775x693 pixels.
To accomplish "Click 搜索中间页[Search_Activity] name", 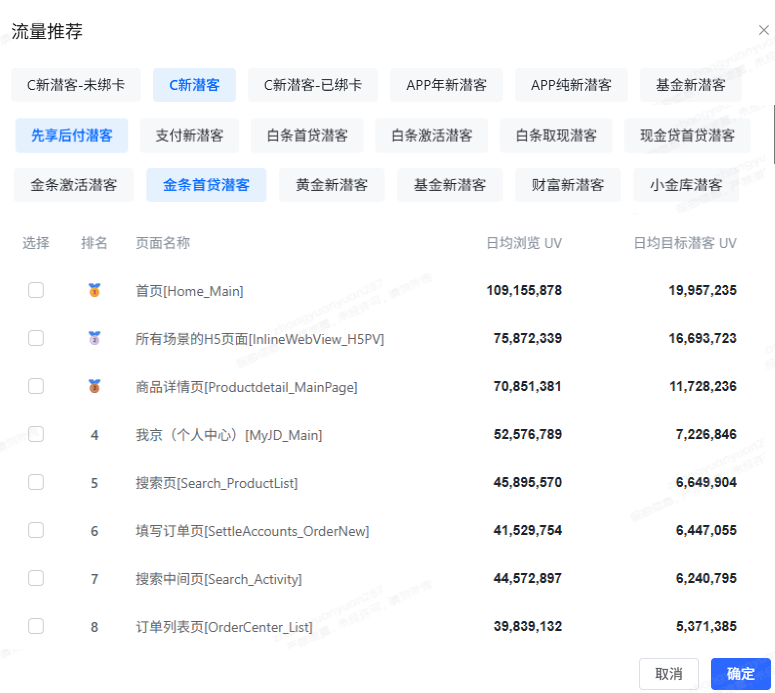I will click(x=218, y=579).
